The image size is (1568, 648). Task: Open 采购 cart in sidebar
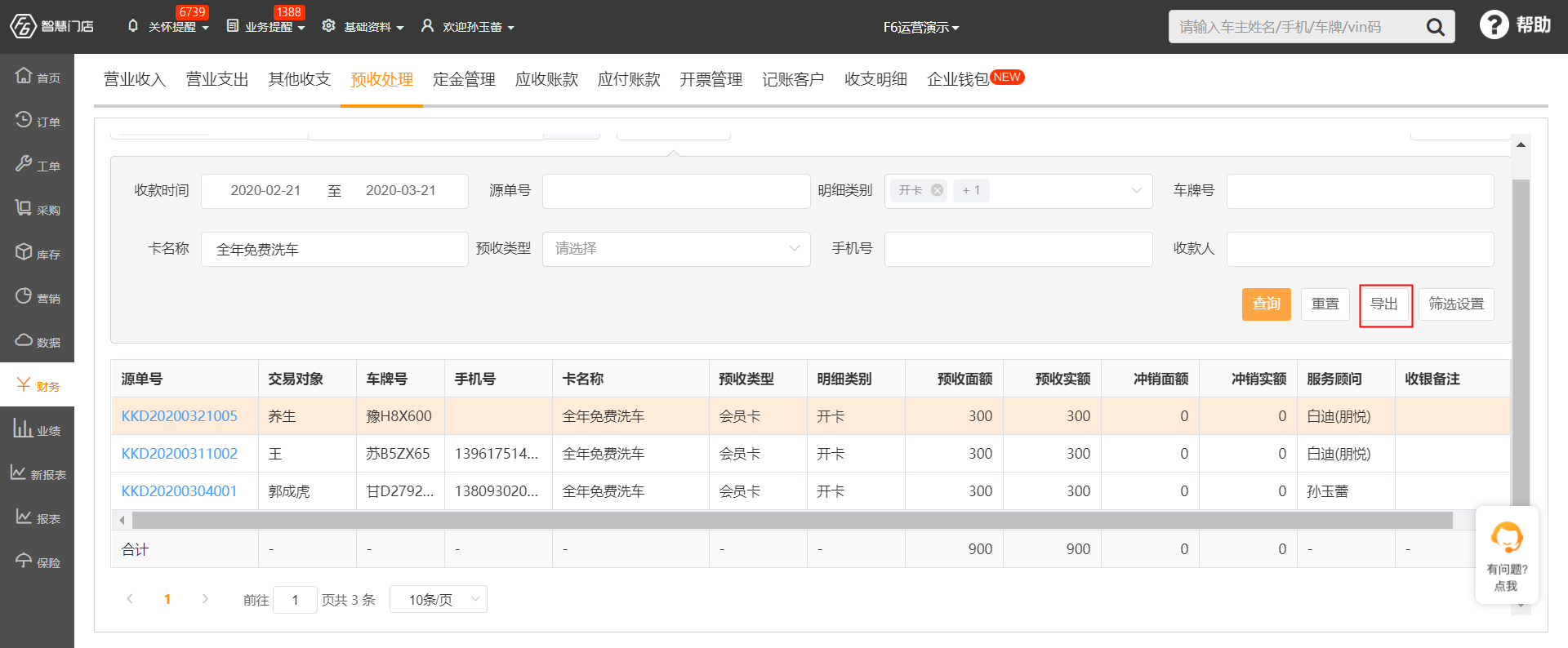point(37,208)
